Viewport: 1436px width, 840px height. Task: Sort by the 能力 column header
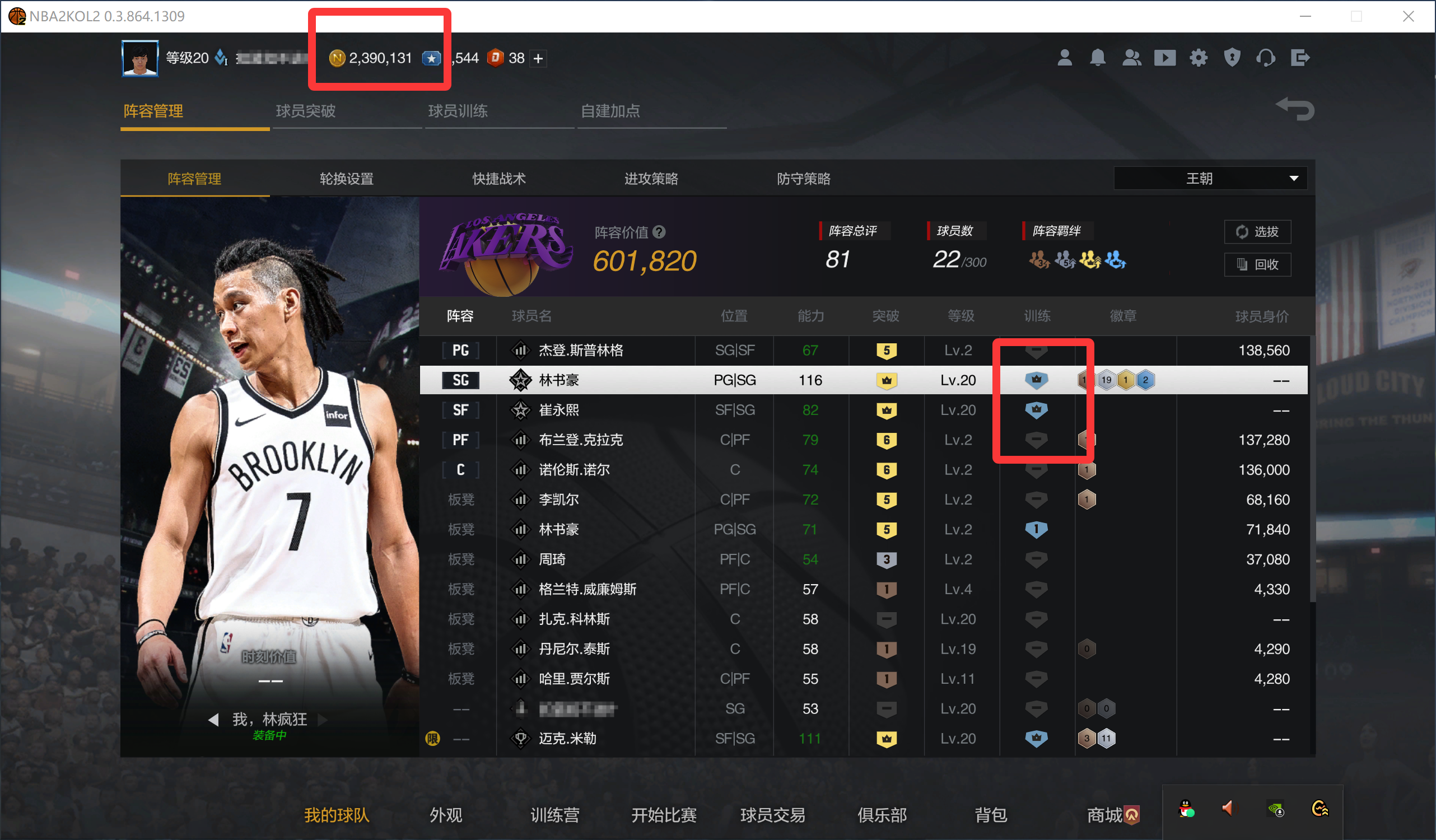810,316
